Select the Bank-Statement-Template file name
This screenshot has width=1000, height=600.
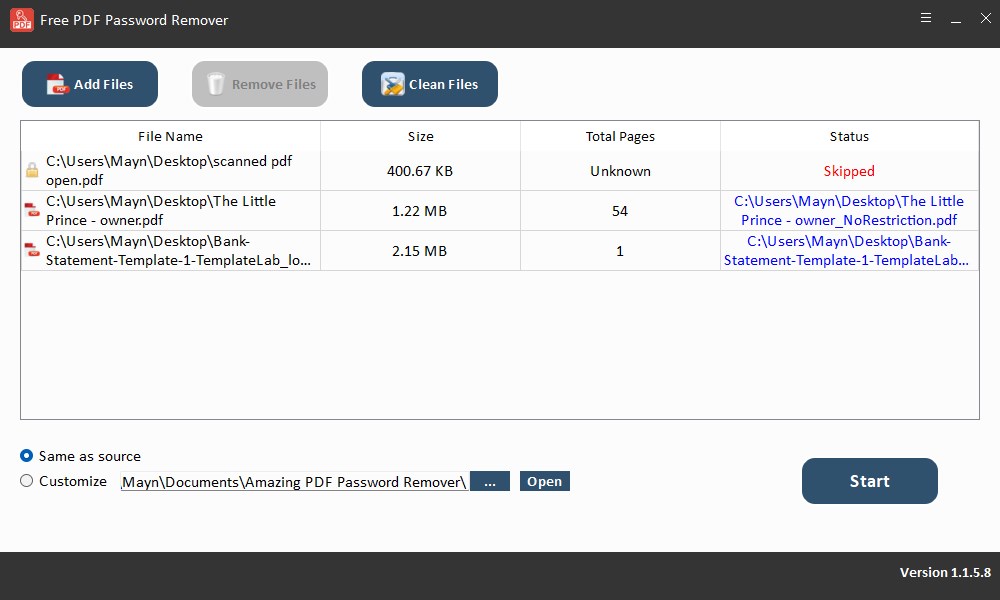[x=179, y=251]
